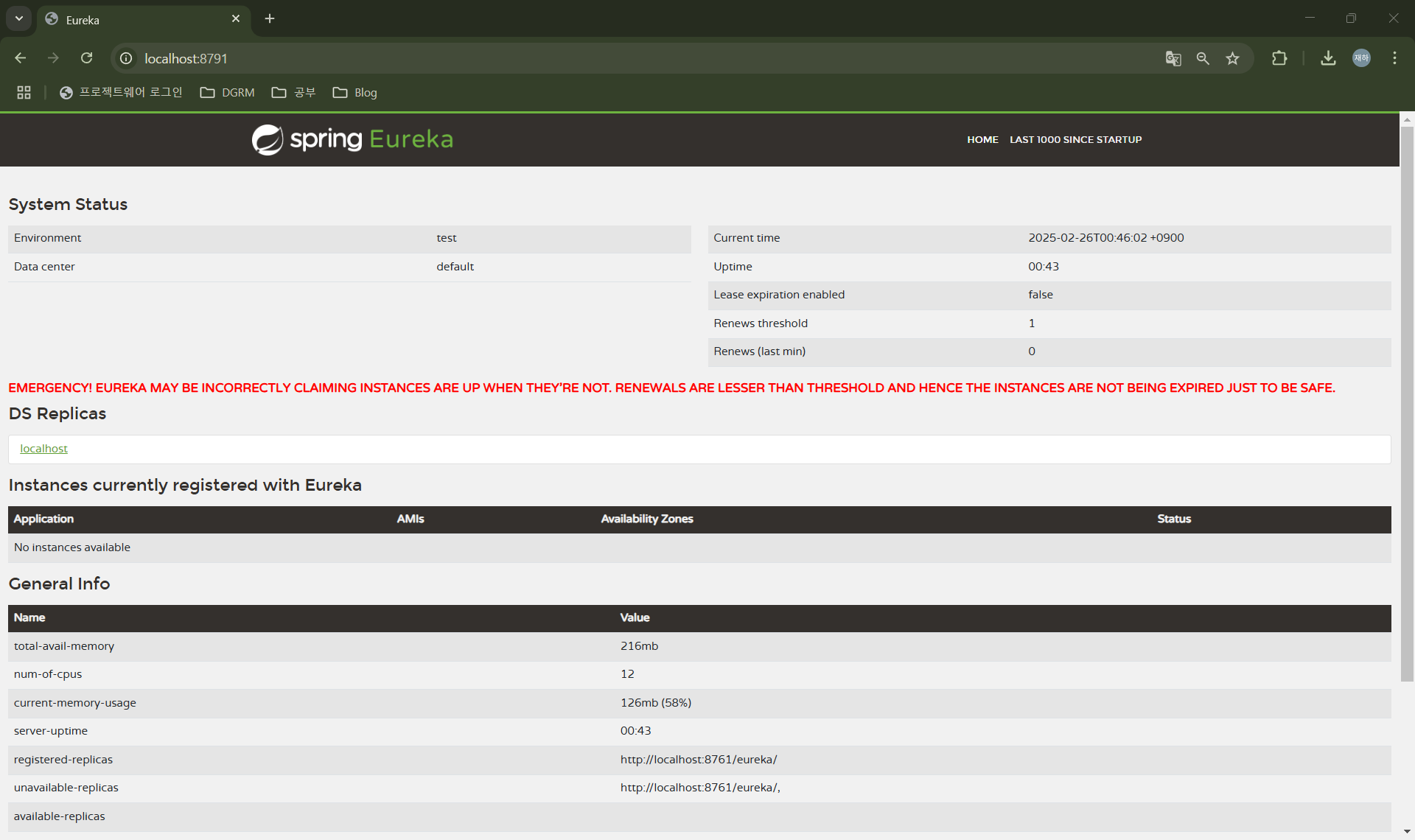Open the new tab plus button
This screenshot has width=1415, height=840.
pyautogui.click(x=270, y=18)
